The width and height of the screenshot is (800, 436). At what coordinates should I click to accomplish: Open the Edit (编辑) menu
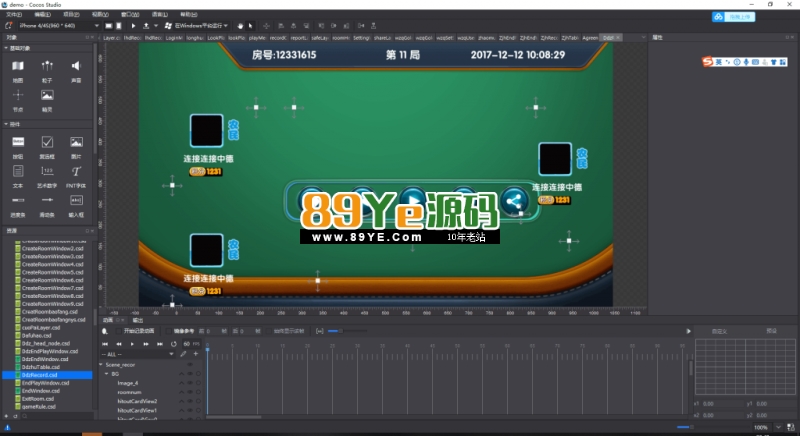coord(42,14)
